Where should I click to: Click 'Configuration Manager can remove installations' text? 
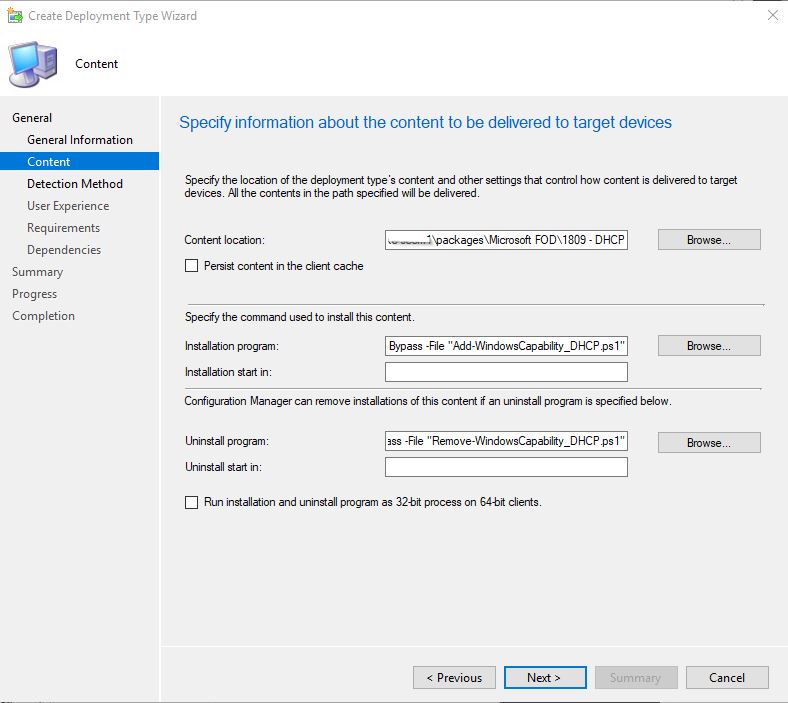click(428, 401)
